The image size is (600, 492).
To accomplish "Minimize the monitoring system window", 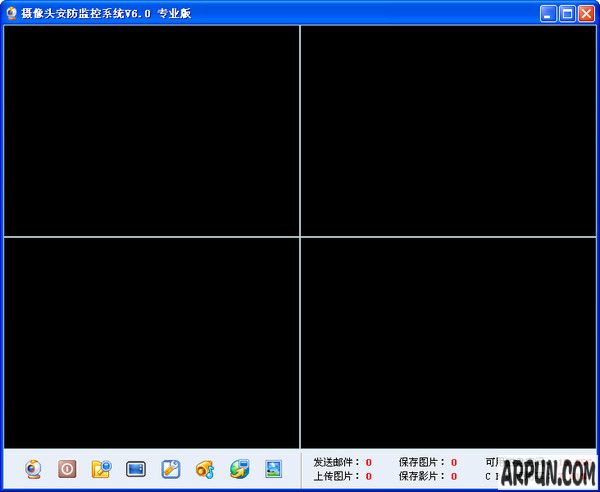I will [549, 13].
